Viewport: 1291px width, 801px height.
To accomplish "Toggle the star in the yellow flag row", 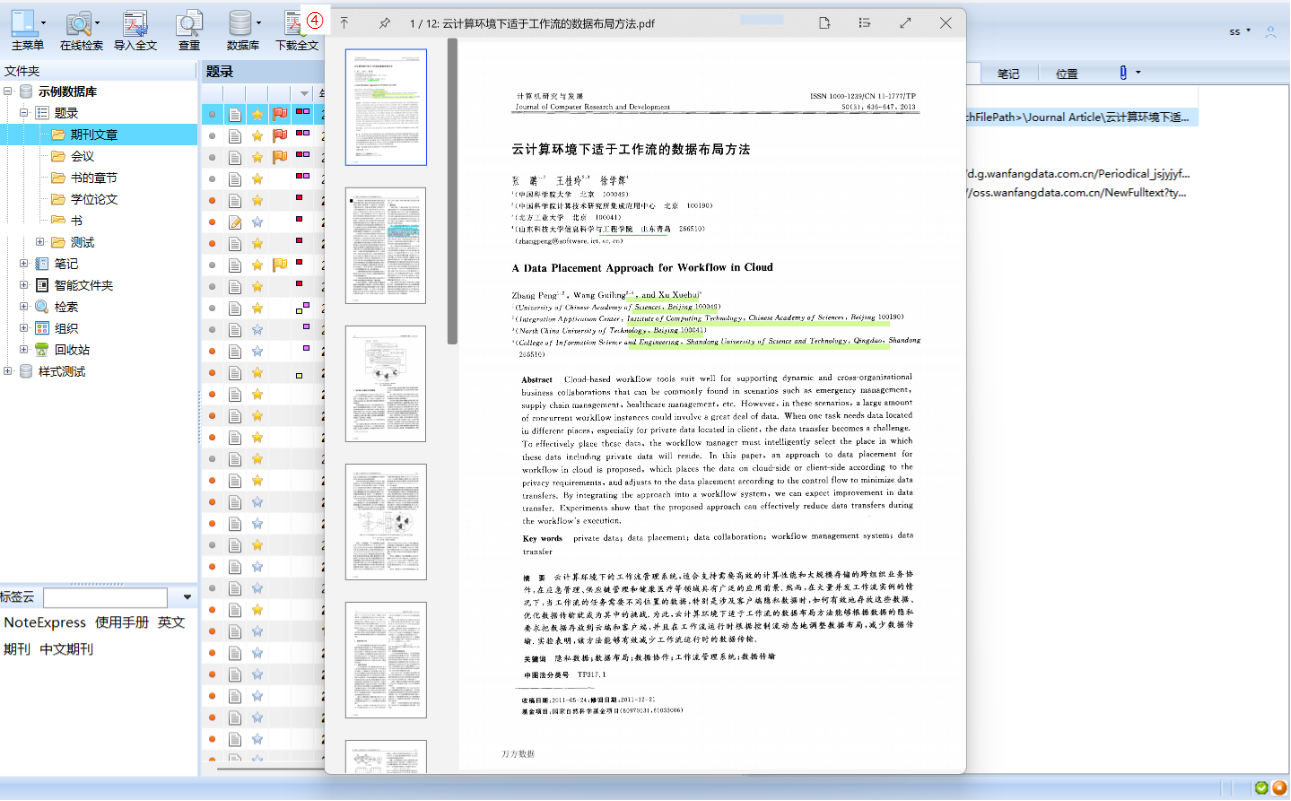I will click(257, 264).
